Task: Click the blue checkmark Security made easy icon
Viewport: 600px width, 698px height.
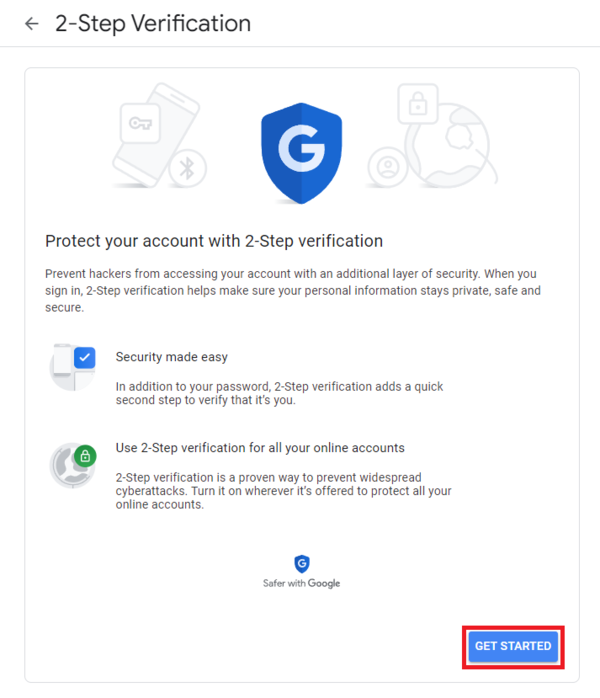Action: pos(83,357)
